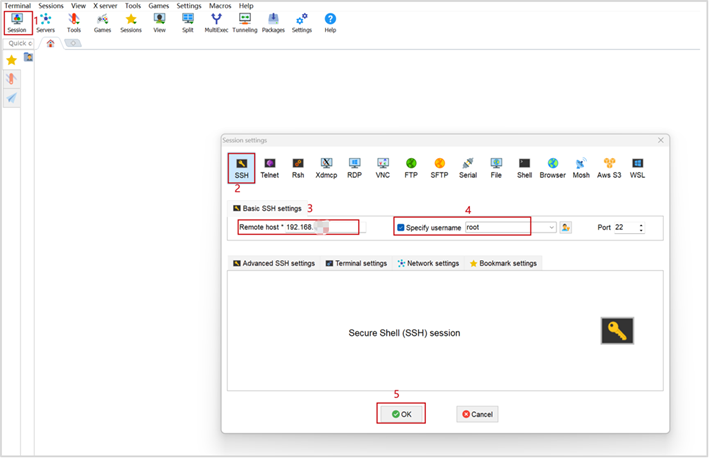Select the Serial session type
This screenshot has height=458, width=709.
pyautogui.click(x=468, y=167)
